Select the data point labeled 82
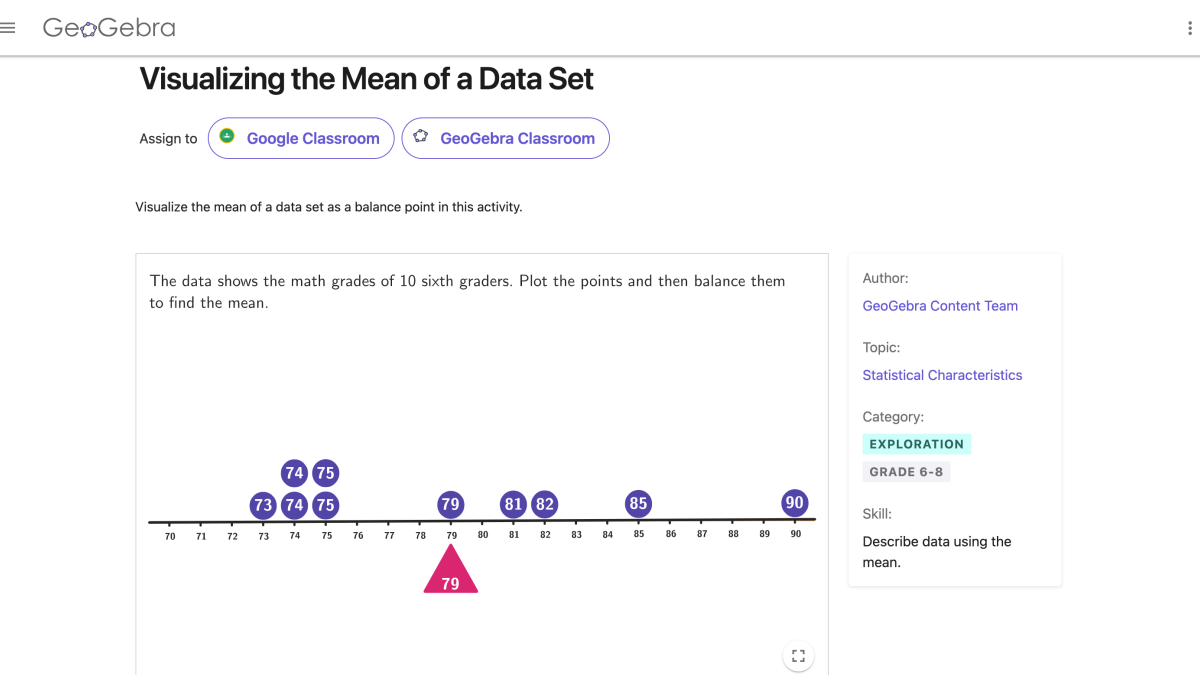Viewport: 1200px width, 675px height. click(x=544, y=504)
